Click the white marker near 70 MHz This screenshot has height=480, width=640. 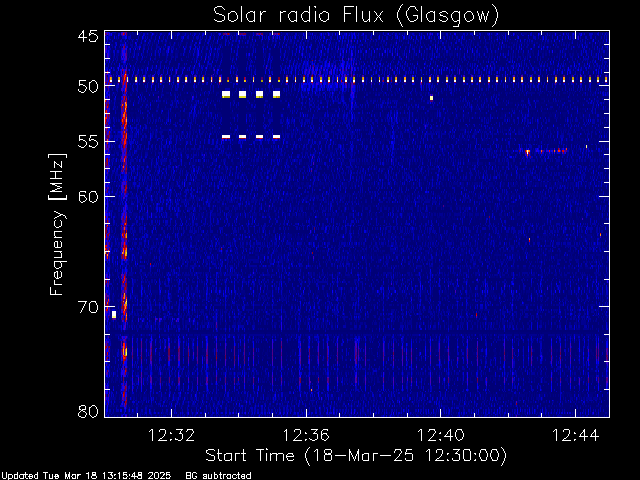tap(114, 314)
